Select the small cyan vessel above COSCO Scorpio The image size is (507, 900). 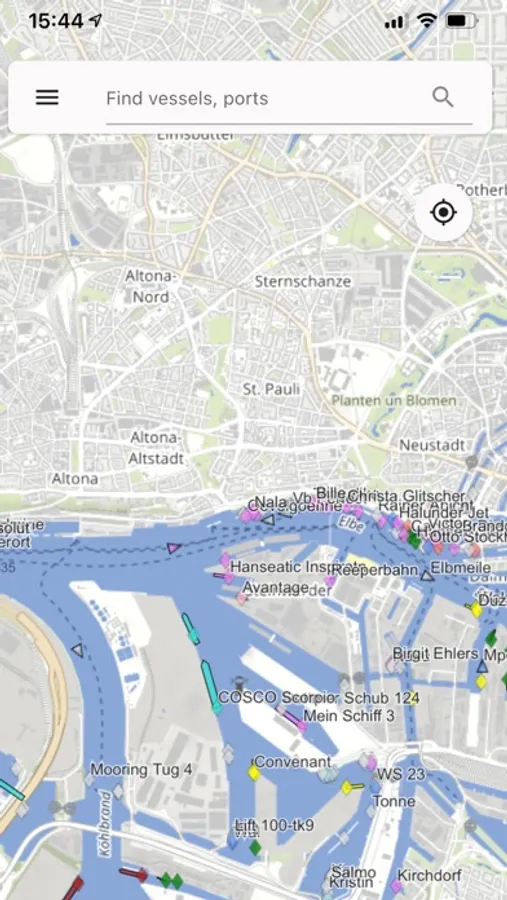191,628
